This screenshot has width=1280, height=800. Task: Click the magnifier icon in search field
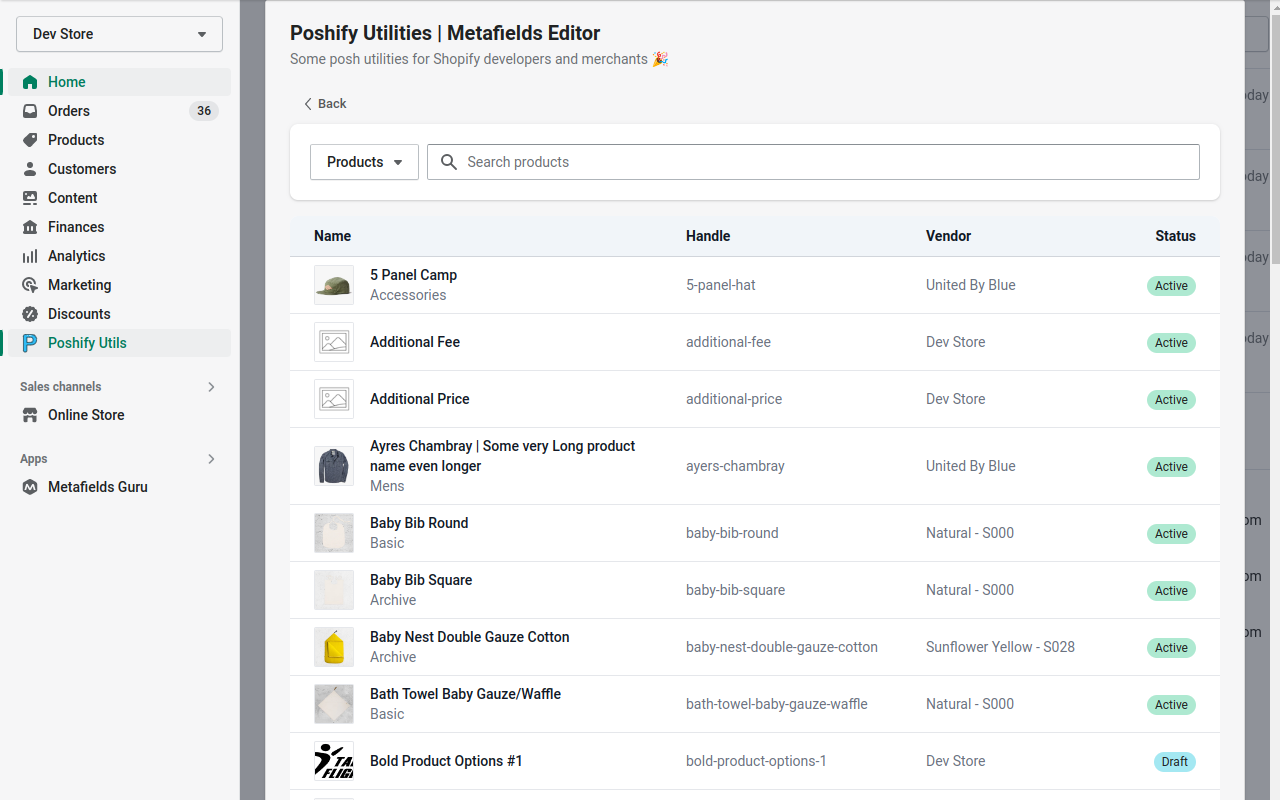pyautogui.click(x=449, y=162)
